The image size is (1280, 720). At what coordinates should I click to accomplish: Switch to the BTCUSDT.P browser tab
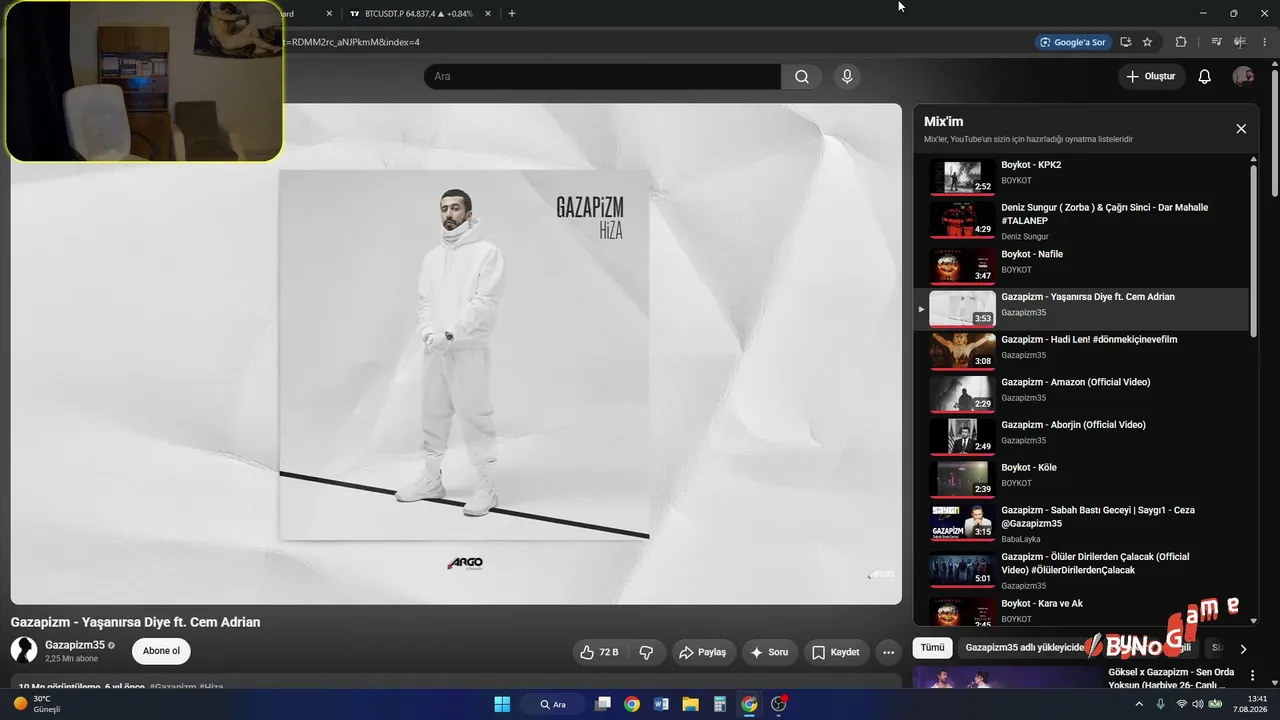[x=417, y=14]
